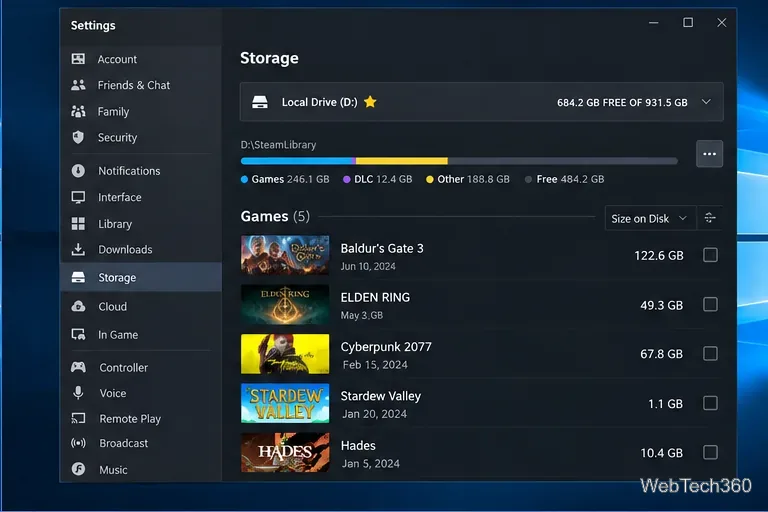
Task: Click the blue Games legend dot
Action: click(244, 179)
